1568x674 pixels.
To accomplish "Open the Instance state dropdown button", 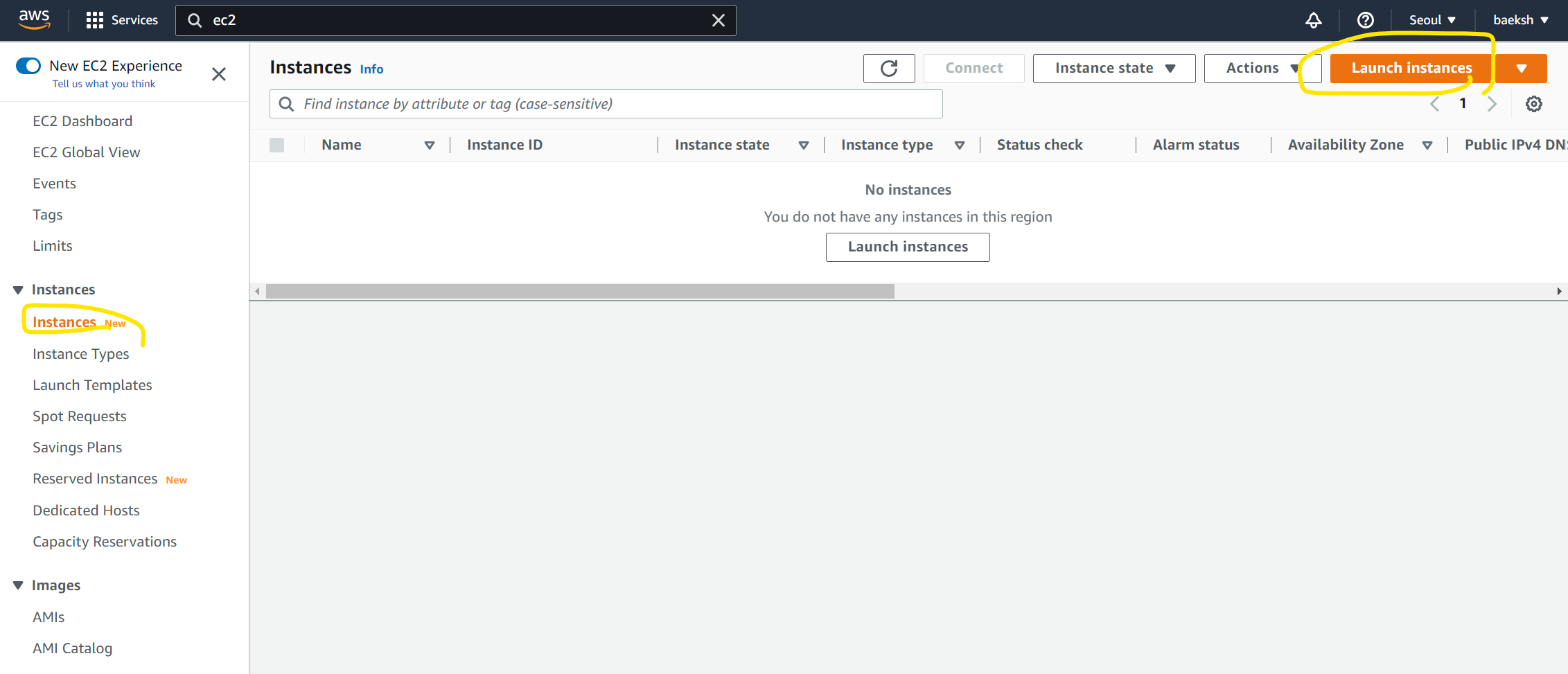I will [1114, 68].
